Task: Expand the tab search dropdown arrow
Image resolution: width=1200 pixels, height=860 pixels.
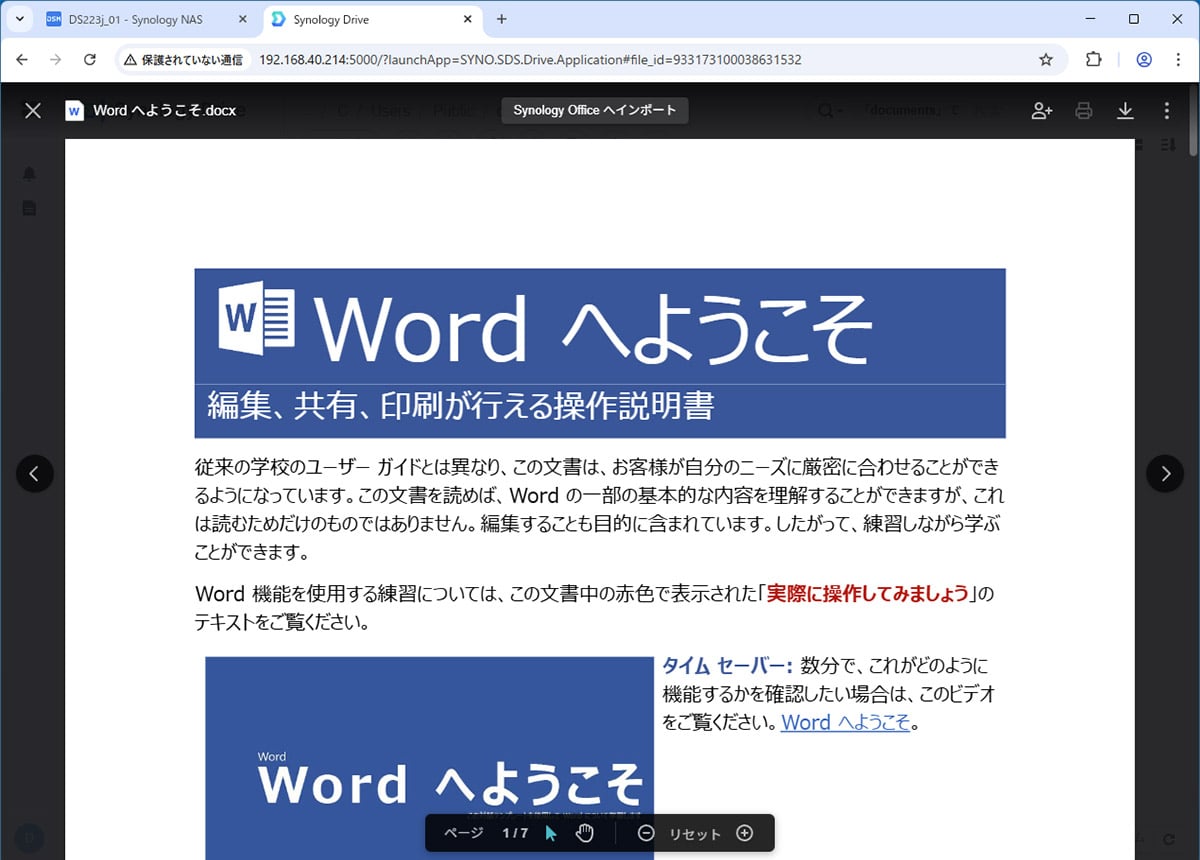Action: 19,19
